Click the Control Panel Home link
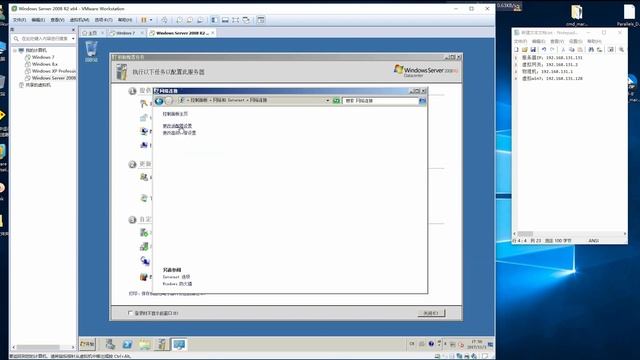 click(175, 114)
